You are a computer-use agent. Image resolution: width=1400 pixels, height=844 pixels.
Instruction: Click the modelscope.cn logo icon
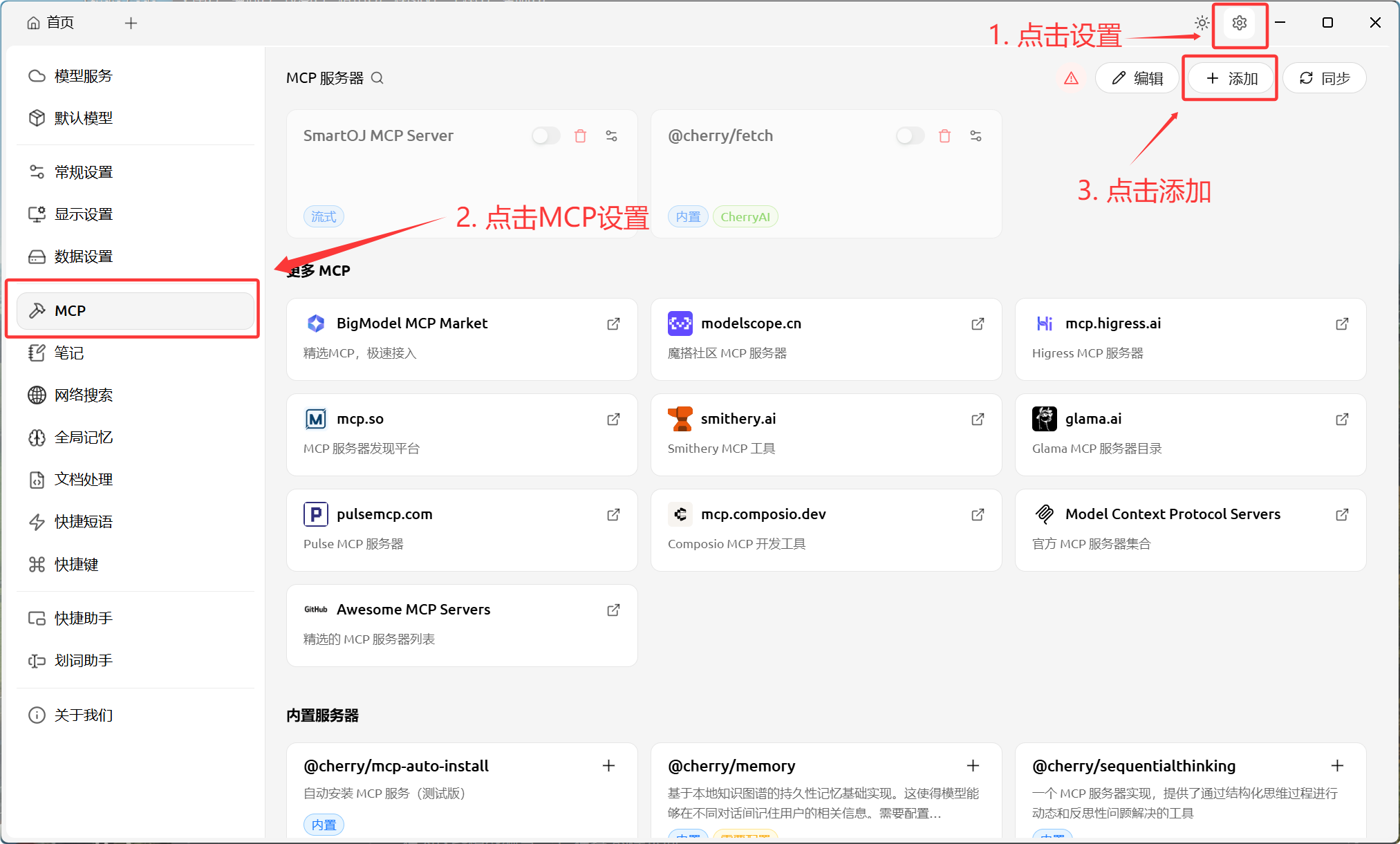tap(680, 323)
